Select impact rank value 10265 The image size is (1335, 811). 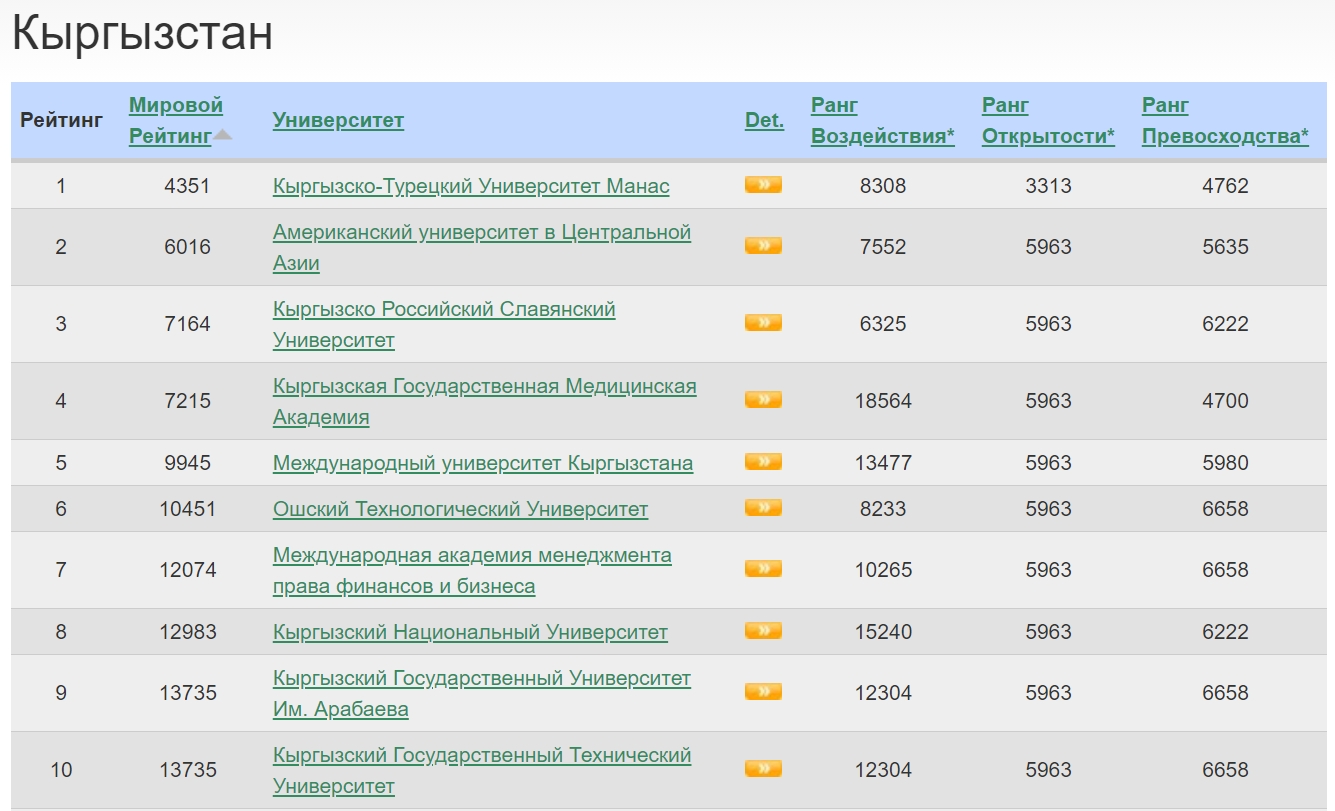point(883,570)
